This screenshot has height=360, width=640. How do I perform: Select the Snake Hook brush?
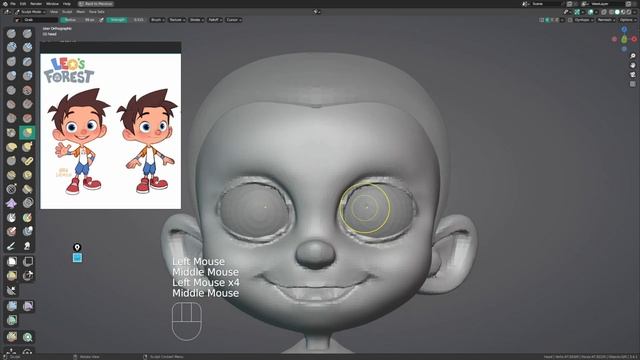27,147
